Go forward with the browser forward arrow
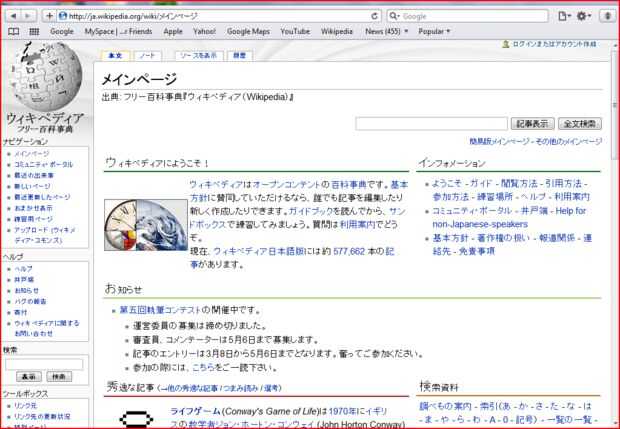Screen dimensions: 620x429 (x=28, y=16)
